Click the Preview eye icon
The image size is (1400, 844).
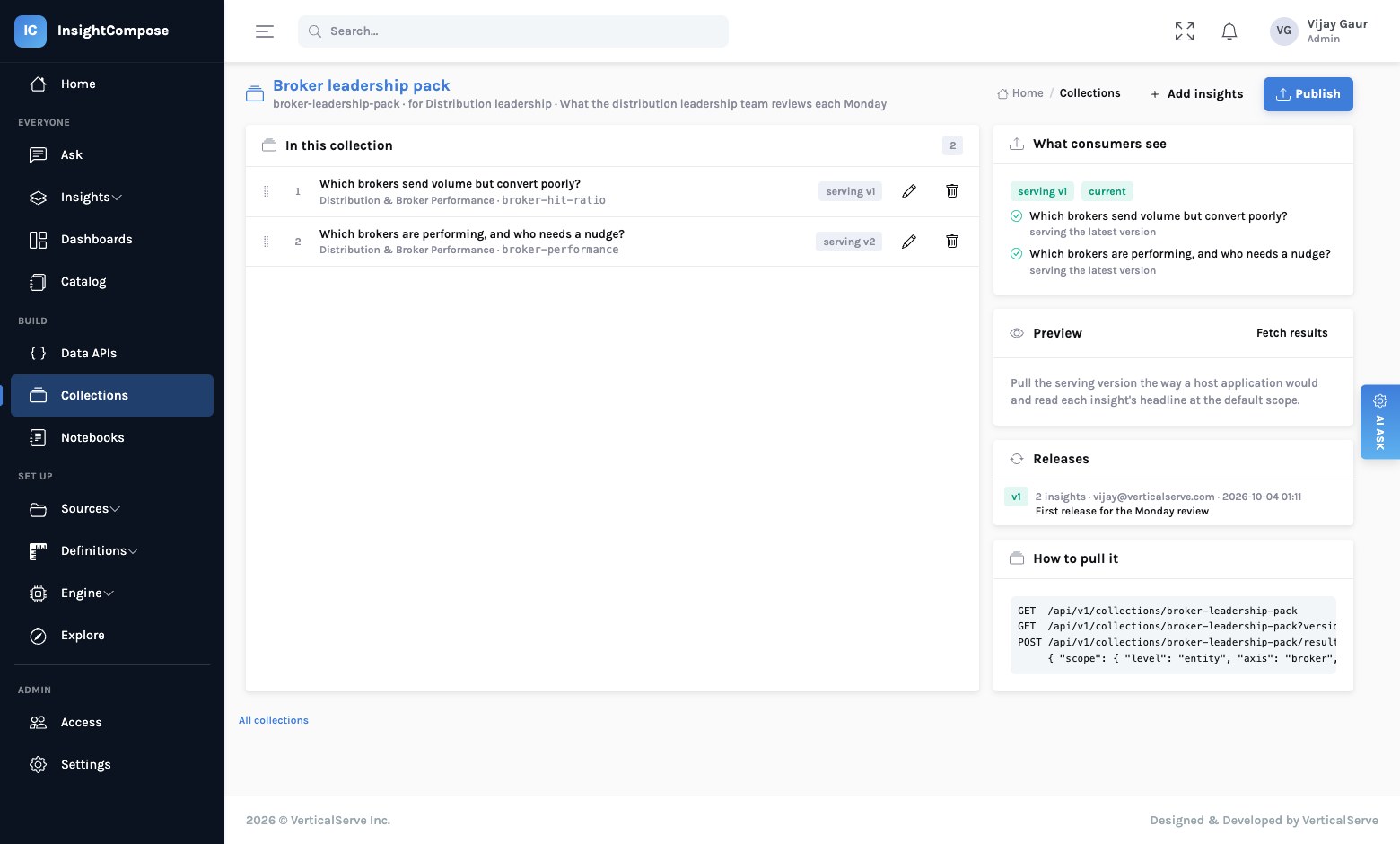(x=1017, y=333)
